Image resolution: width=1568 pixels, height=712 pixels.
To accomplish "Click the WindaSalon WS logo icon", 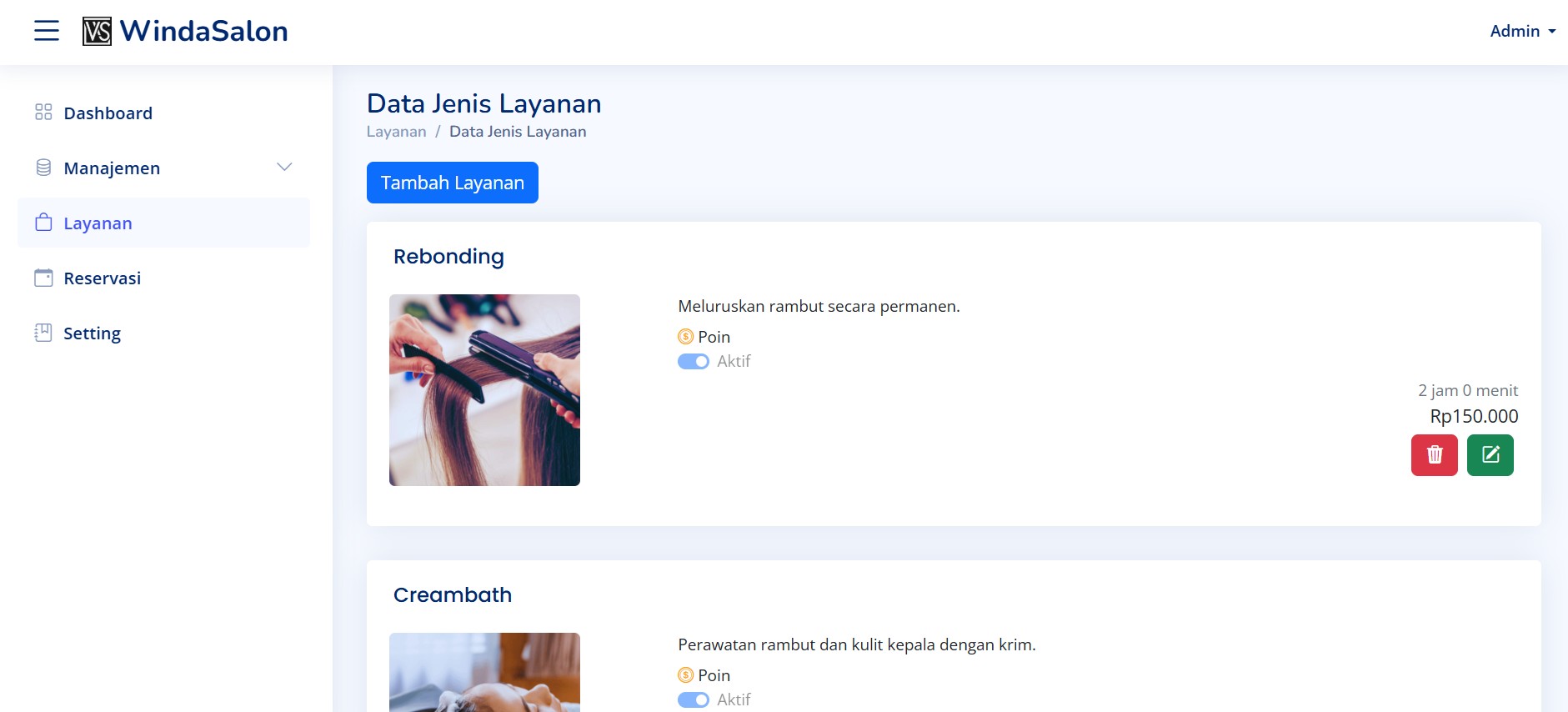I will 97,32.
